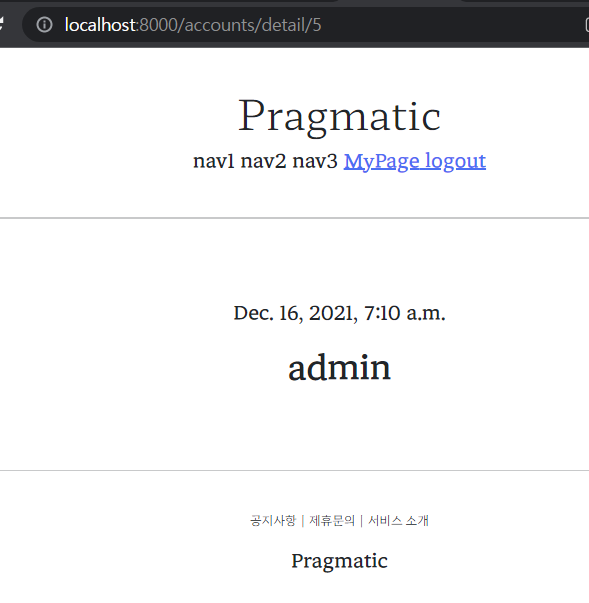Open the 서비스 소개 footer link
This screenshot has width=589, height=603.
pos(398,521)
